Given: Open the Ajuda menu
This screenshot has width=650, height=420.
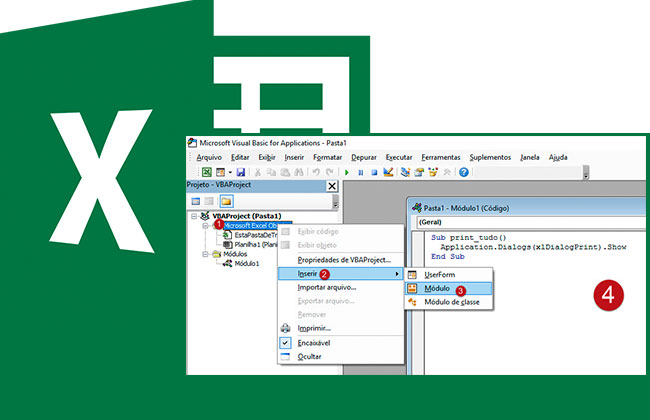Looking at the screenshot, I should point(558,157).
